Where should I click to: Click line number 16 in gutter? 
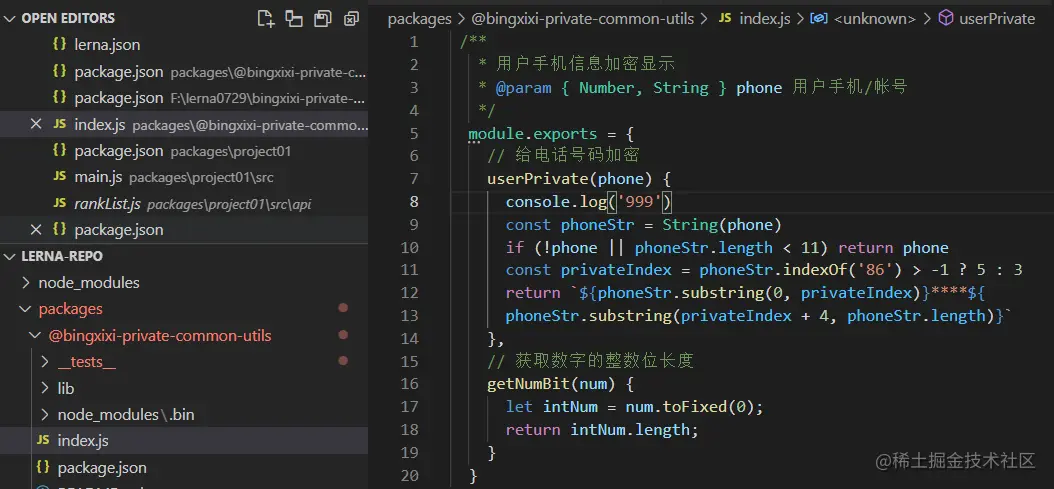click(409, 385)
